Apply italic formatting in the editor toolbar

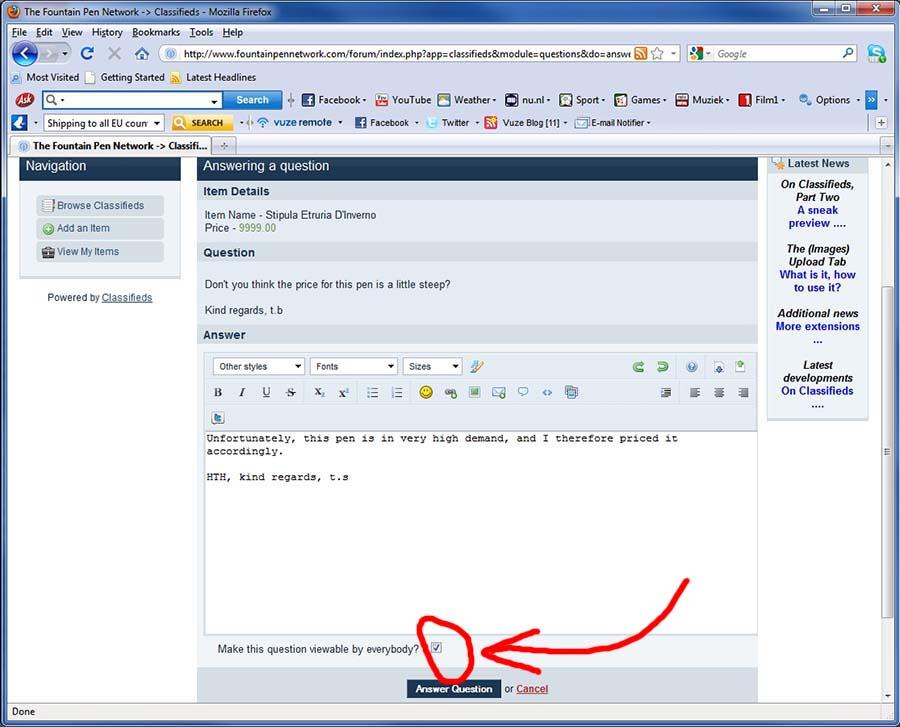click(x=242, y=393)
